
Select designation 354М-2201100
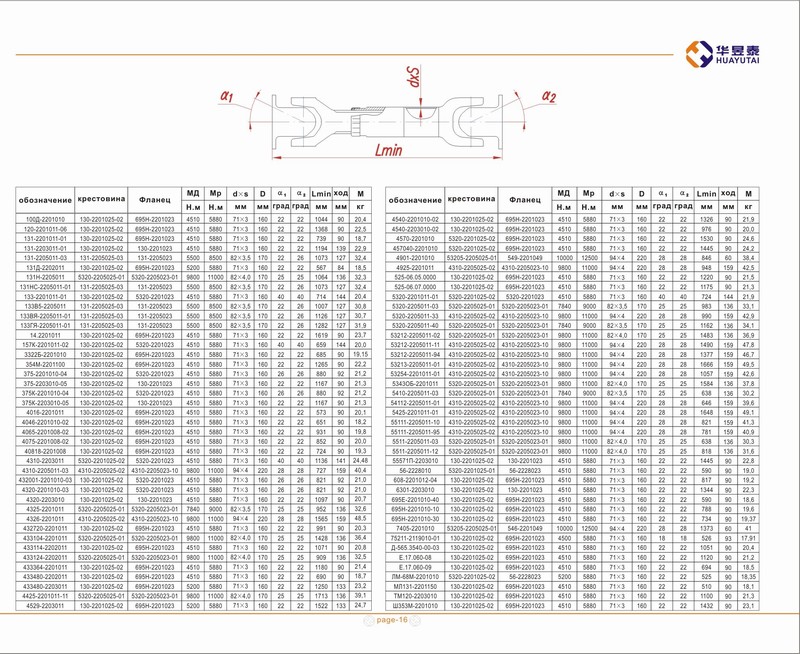coord(45,364)
